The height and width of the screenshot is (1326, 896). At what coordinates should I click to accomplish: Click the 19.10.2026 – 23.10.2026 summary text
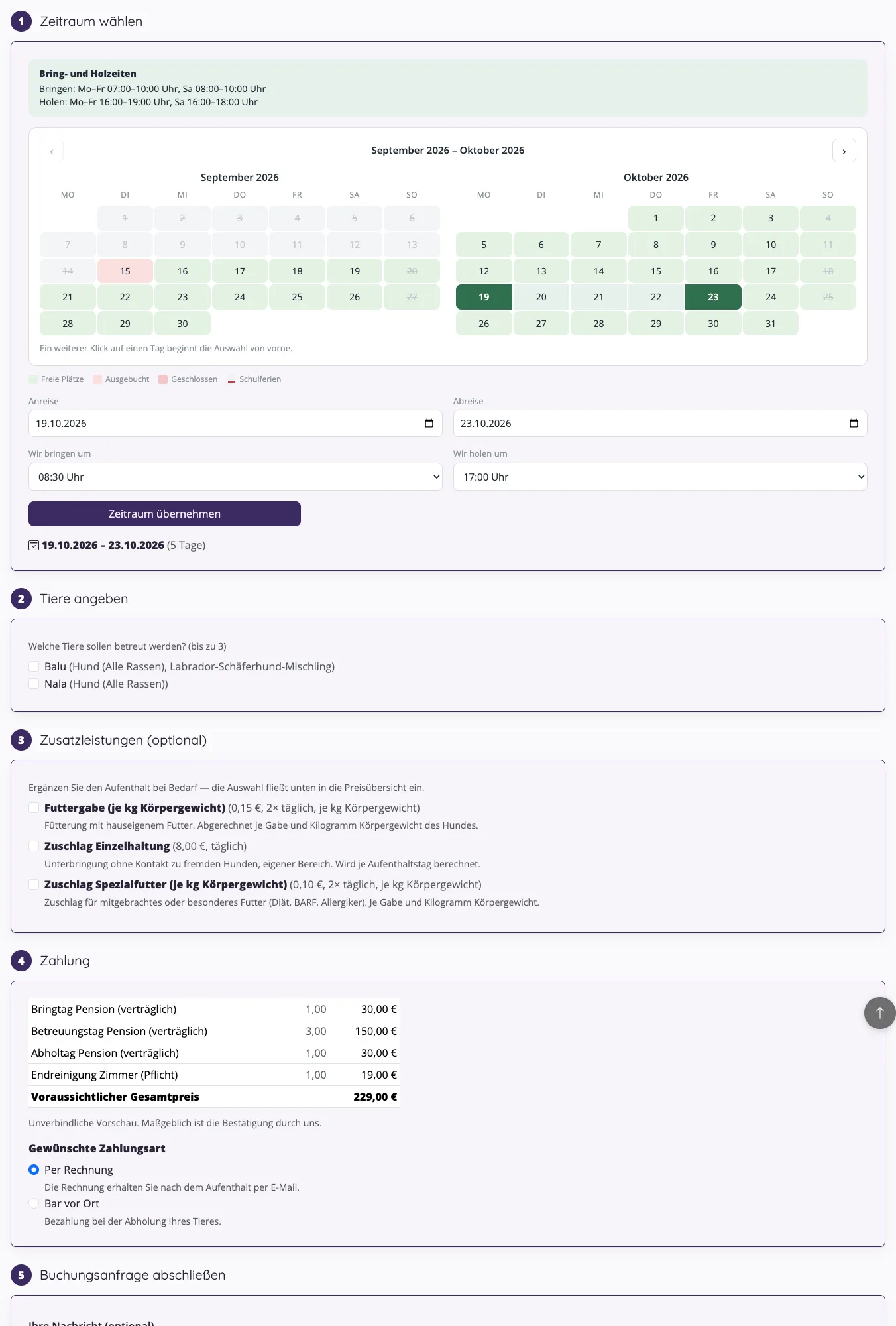pos(103,545)
